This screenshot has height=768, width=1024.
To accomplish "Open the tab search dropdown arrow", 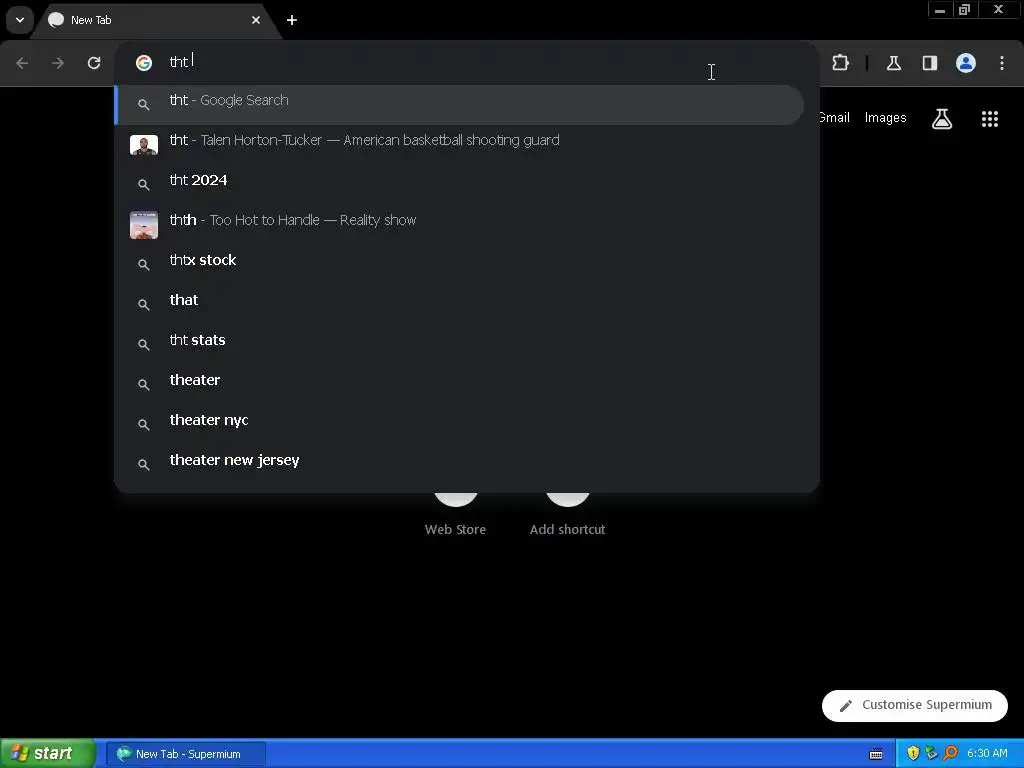I will (20, 20).
